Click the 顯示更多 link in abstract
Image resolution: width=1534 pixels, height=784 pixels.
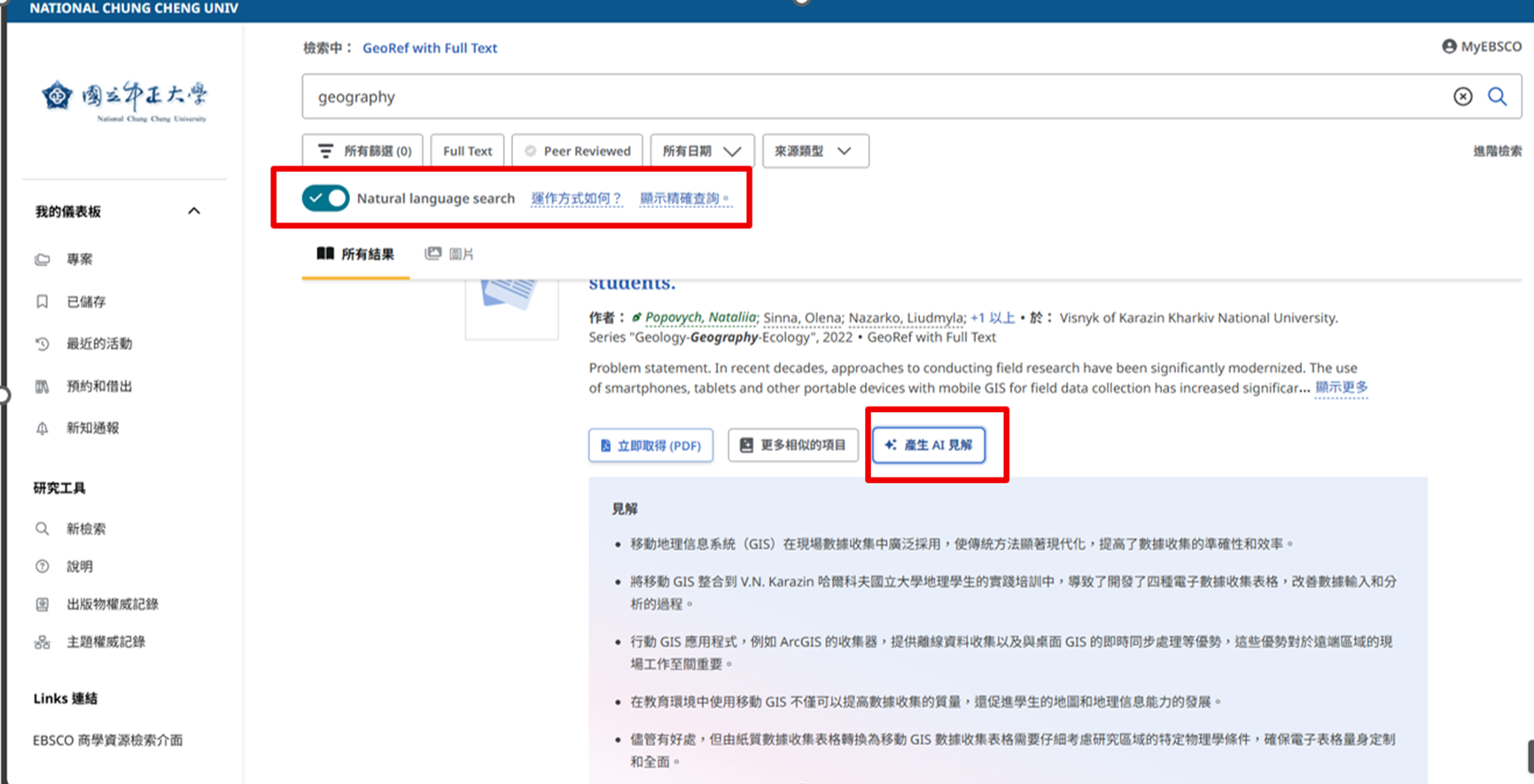pos(1341,387)
